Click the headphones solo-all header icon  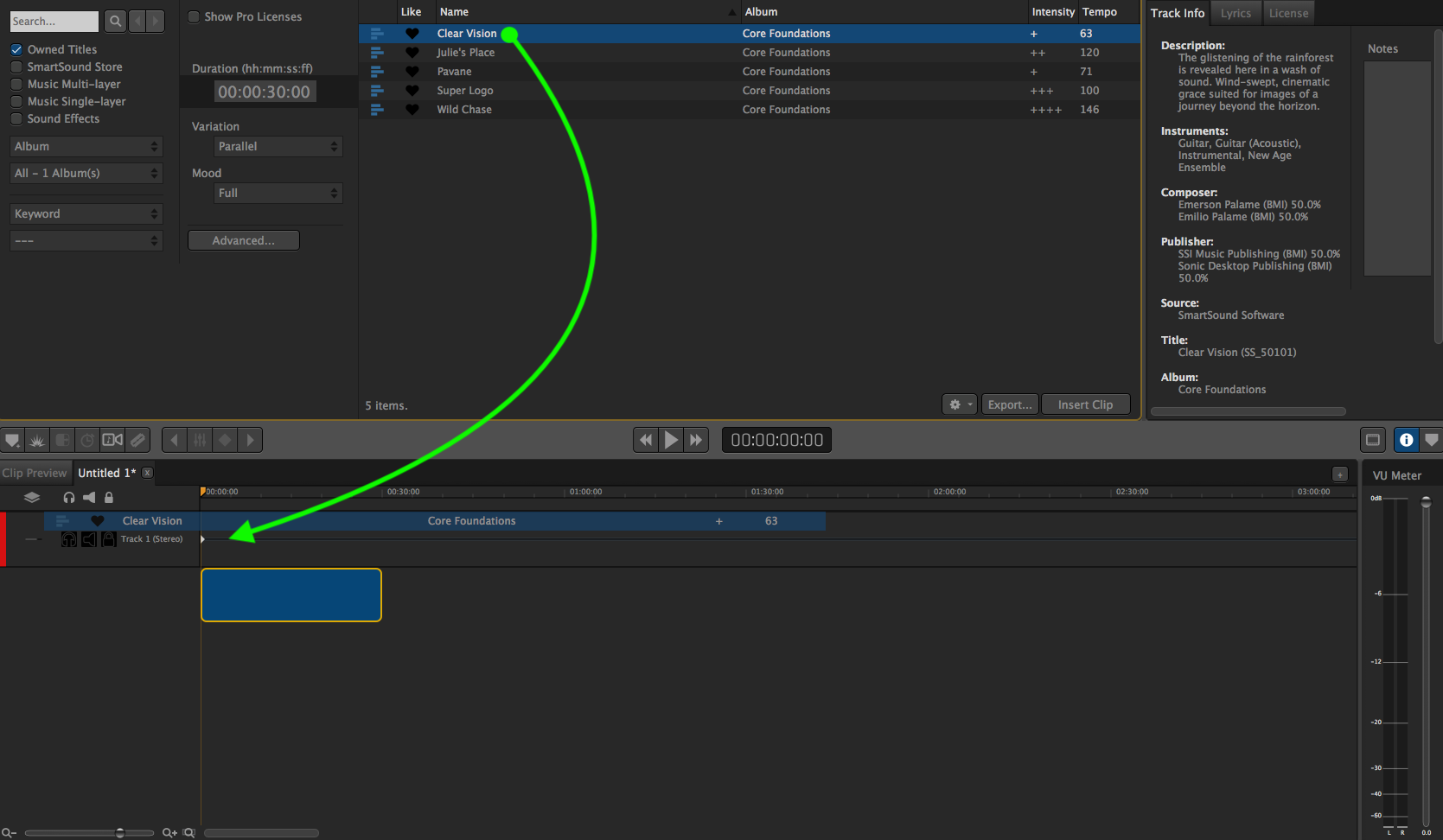tap(69, 497)
